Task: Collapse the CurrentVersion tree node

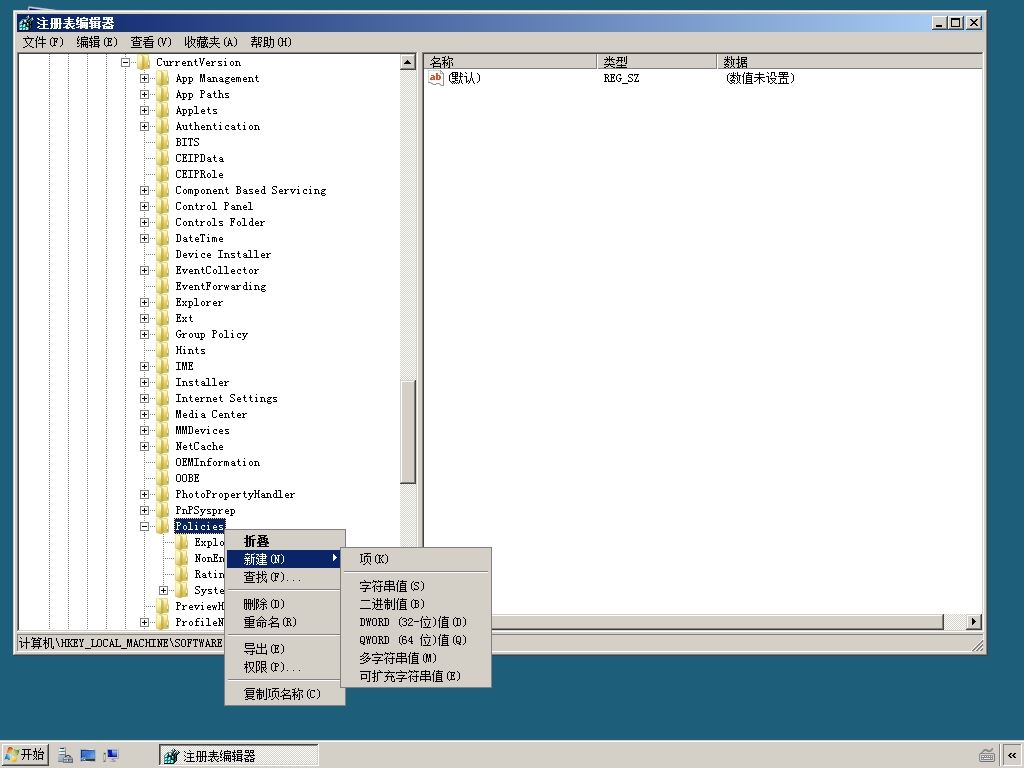Action: click(x=125, y=63)
